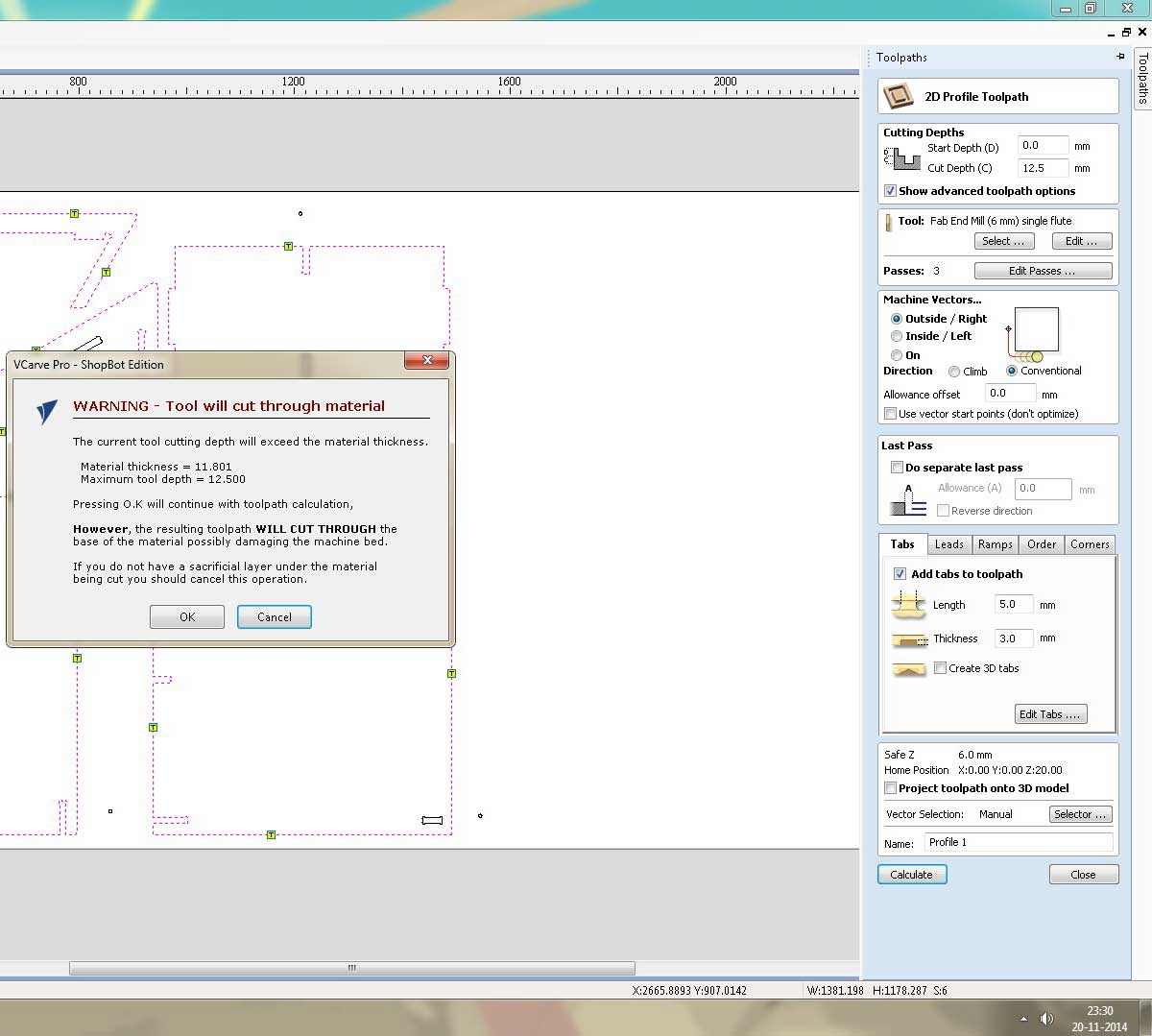The image size is (1152, 1036).
Task: Click the last pass allowance diagram icon
Action: [x=908, y=500]
